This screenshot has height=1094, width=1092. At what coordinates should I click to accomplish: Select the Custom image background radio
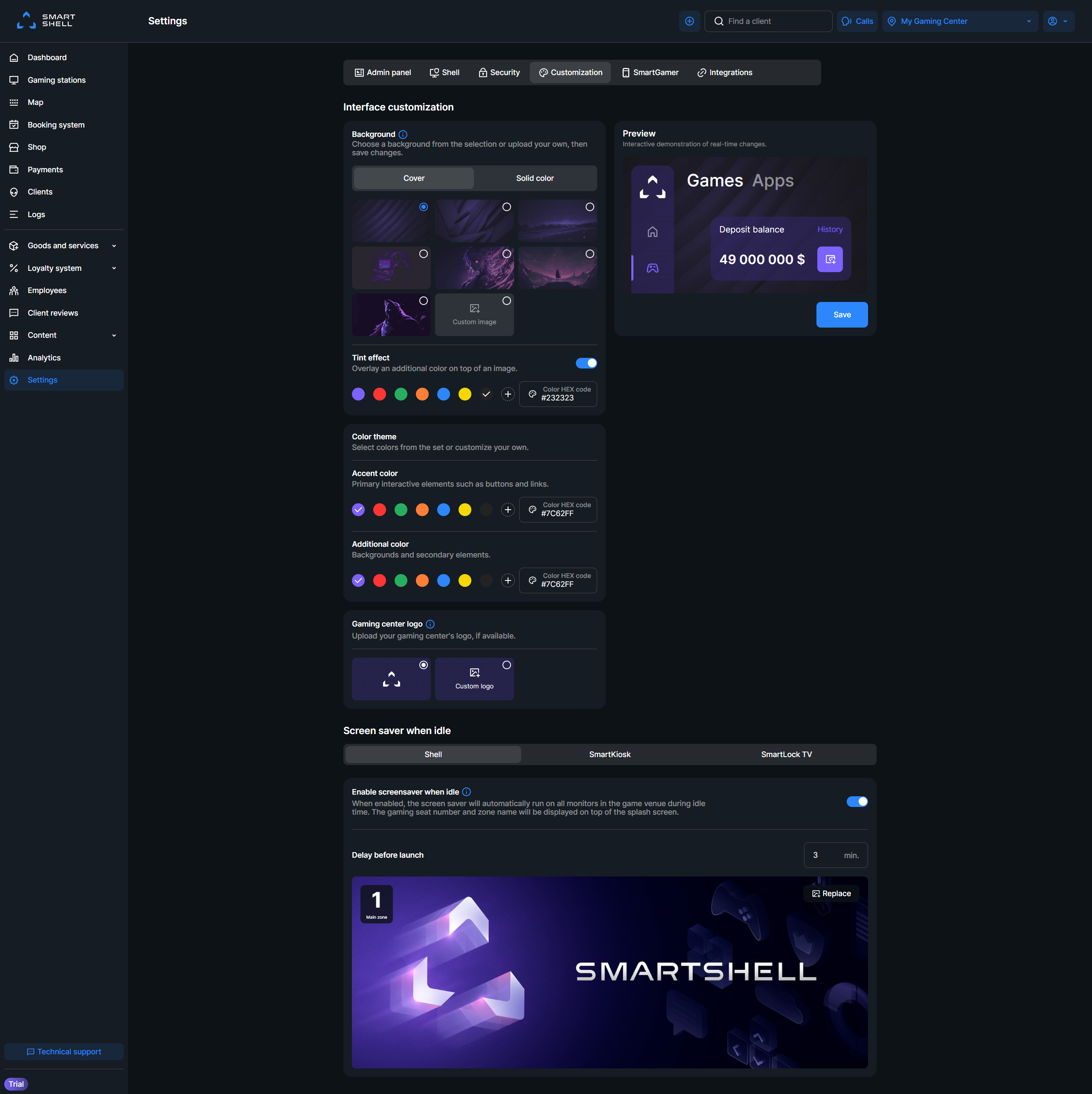coord(507,301)
